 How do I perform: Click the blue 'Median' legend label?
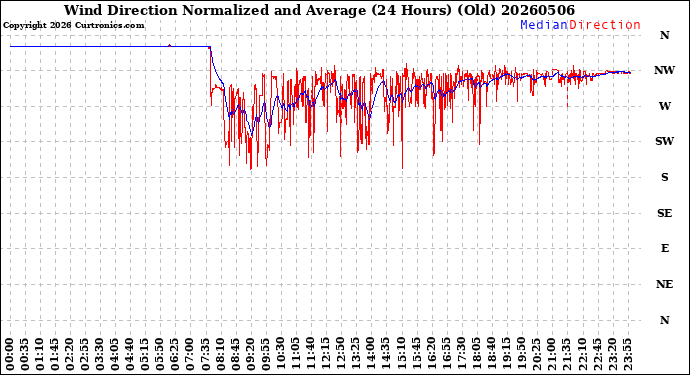(544, 25)
